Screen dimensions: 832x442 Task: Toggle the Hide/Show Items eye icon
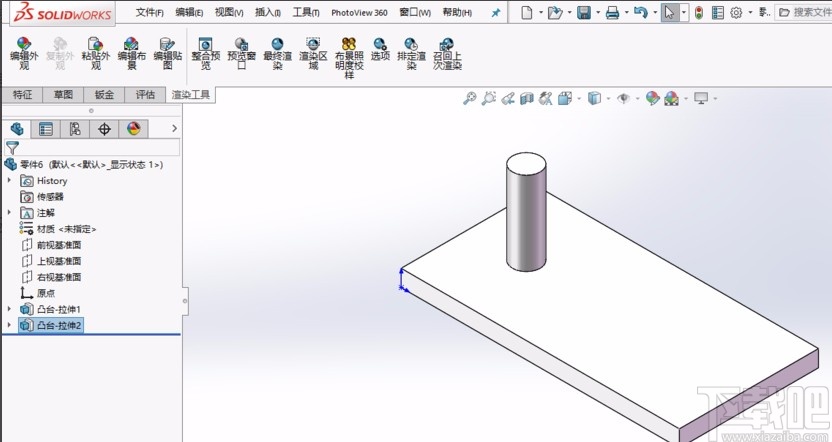(622, 98)
